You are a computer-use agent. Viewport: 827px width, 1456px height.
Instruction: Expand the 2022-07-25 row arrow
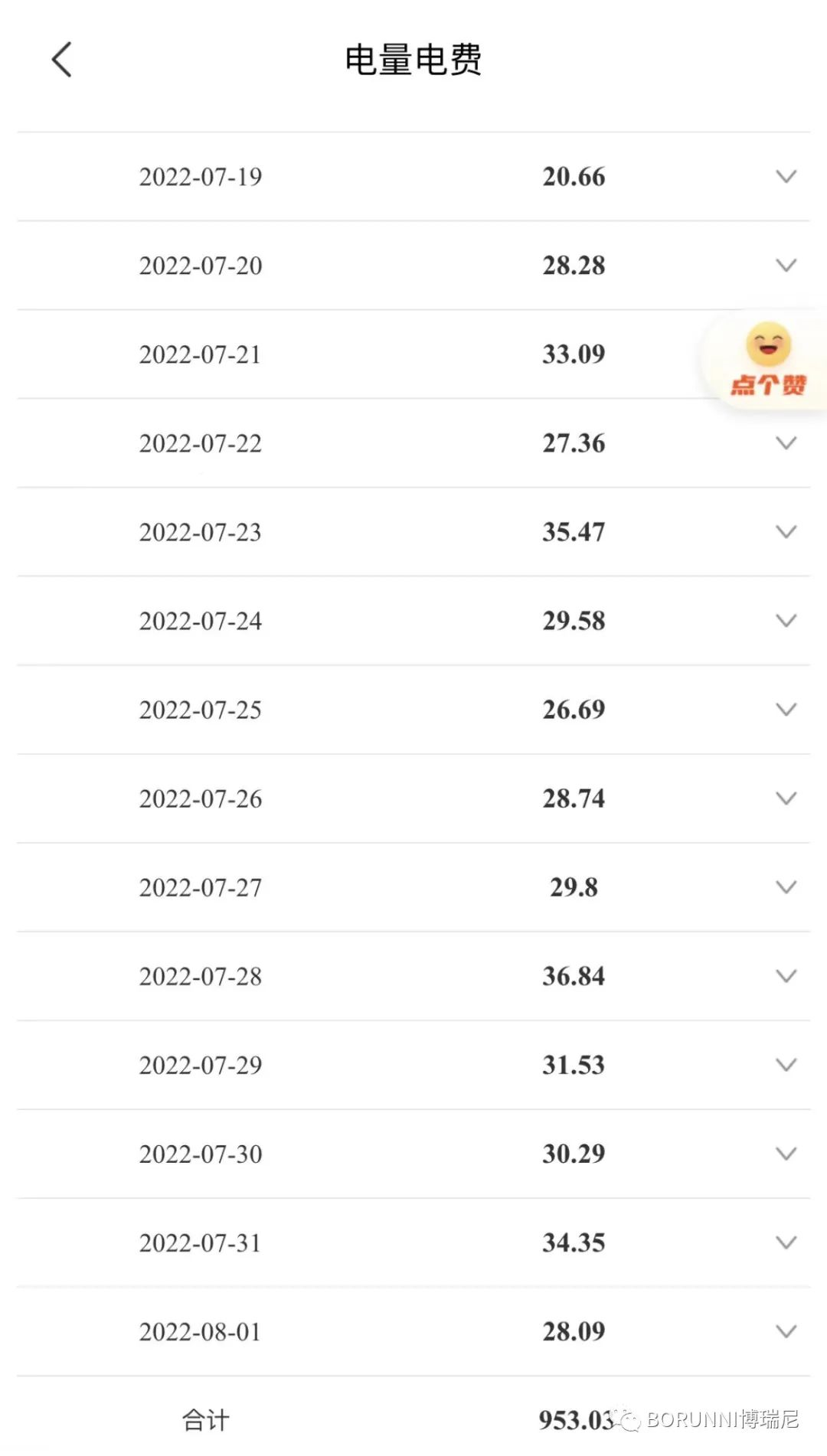(786, 710)
